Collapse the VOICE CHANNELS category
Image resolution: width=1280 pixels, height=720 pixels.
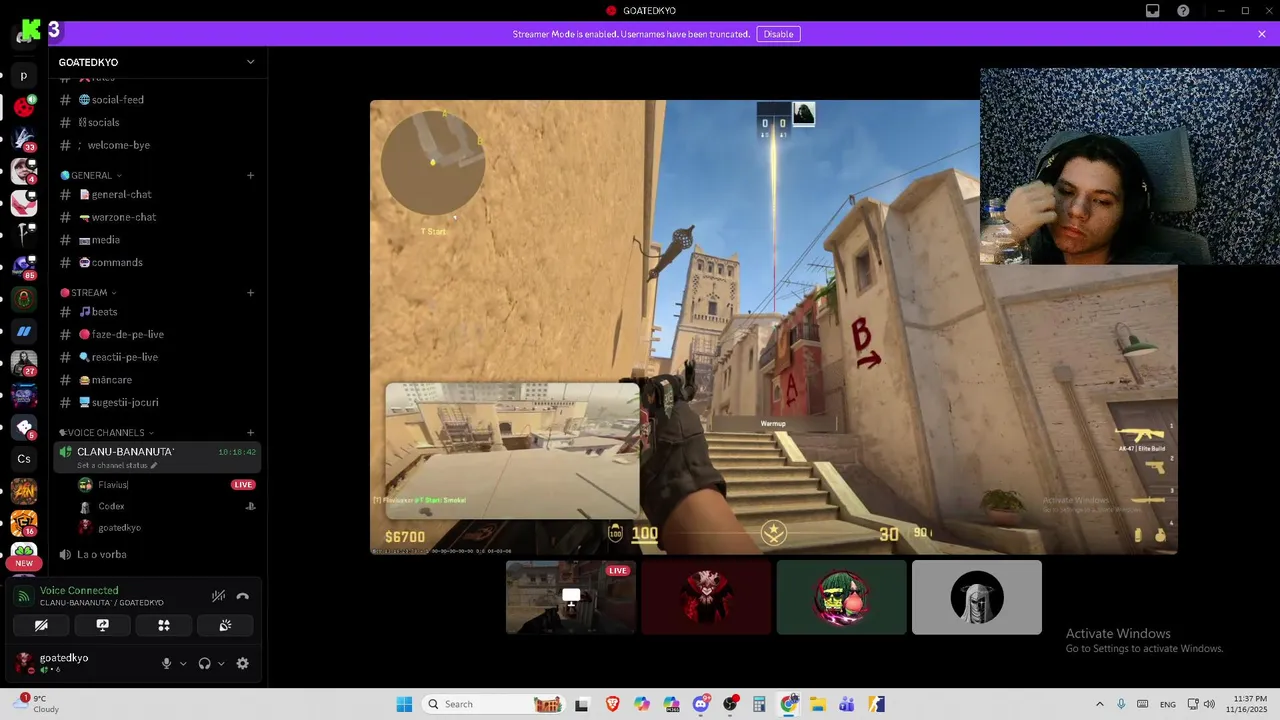point(106,433)
